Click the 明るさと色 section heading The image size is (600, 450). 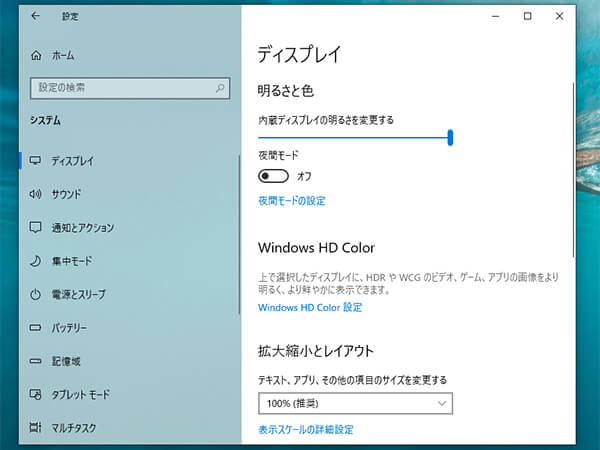[x=286, y=91]
